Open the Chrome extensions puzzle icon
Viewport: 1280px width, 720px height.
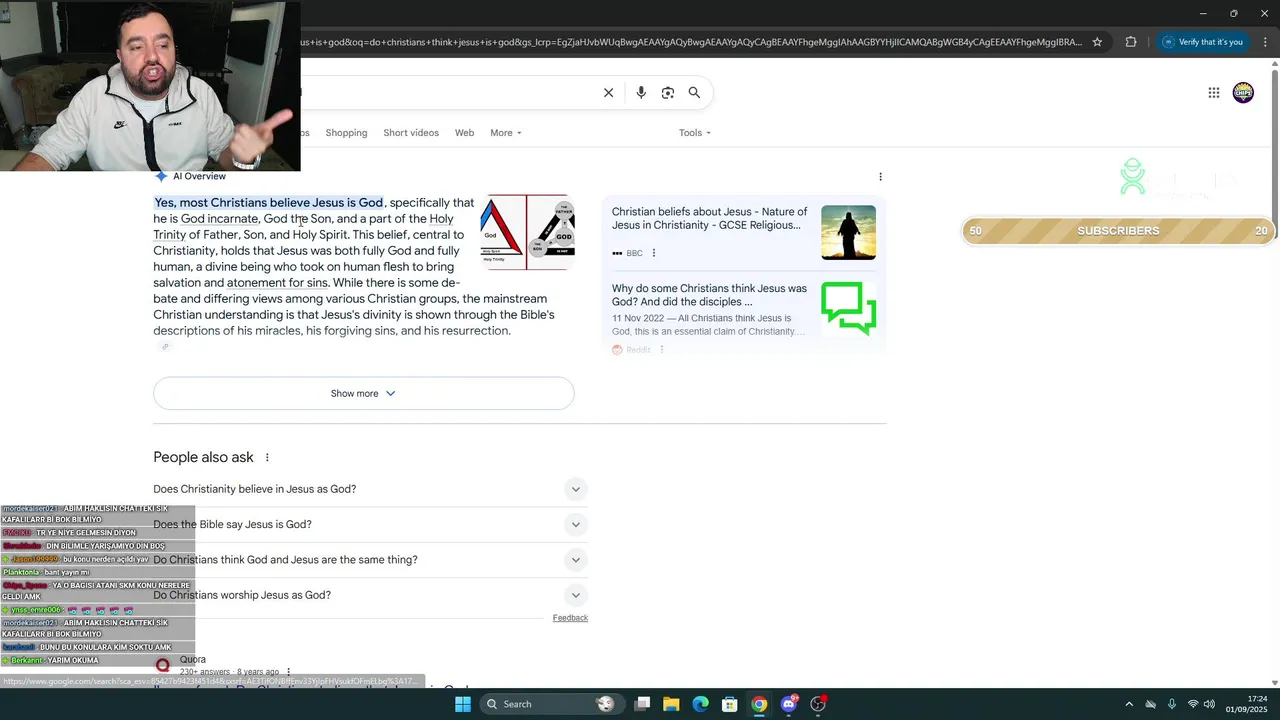coord(1131,42)
